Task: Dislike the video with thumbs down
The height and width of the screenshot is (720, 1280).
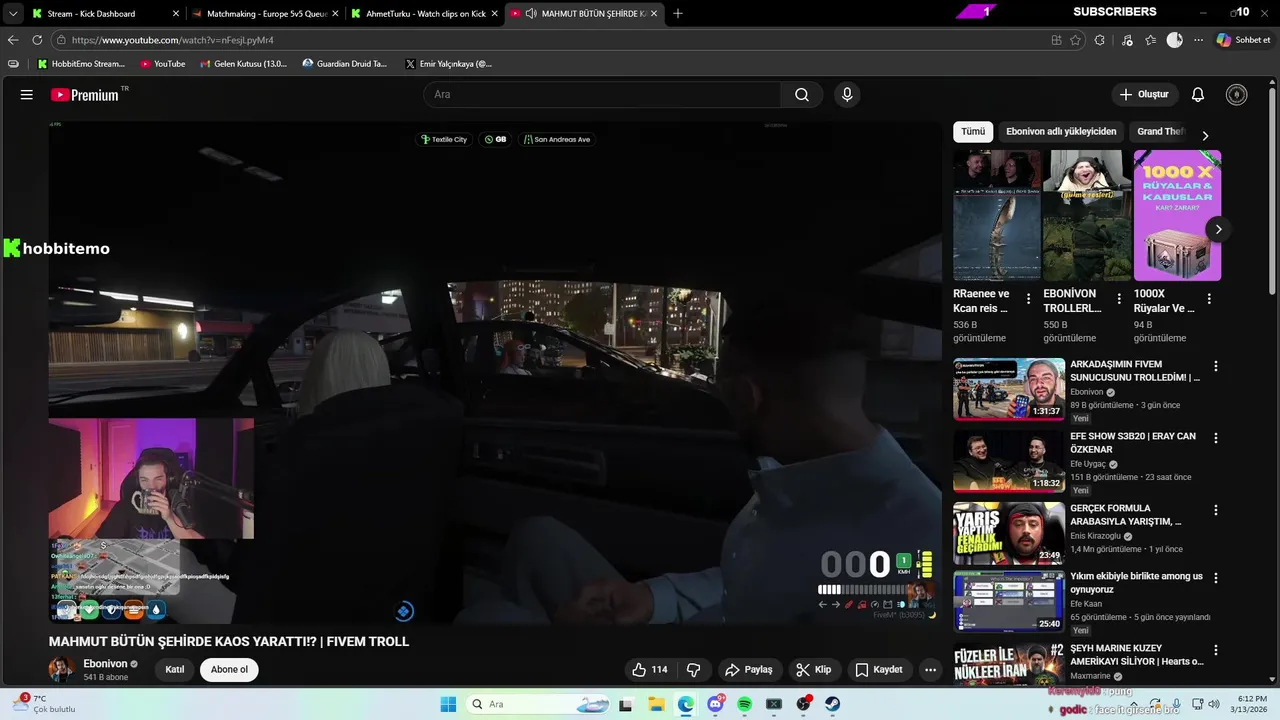Action: click(693, 670)
